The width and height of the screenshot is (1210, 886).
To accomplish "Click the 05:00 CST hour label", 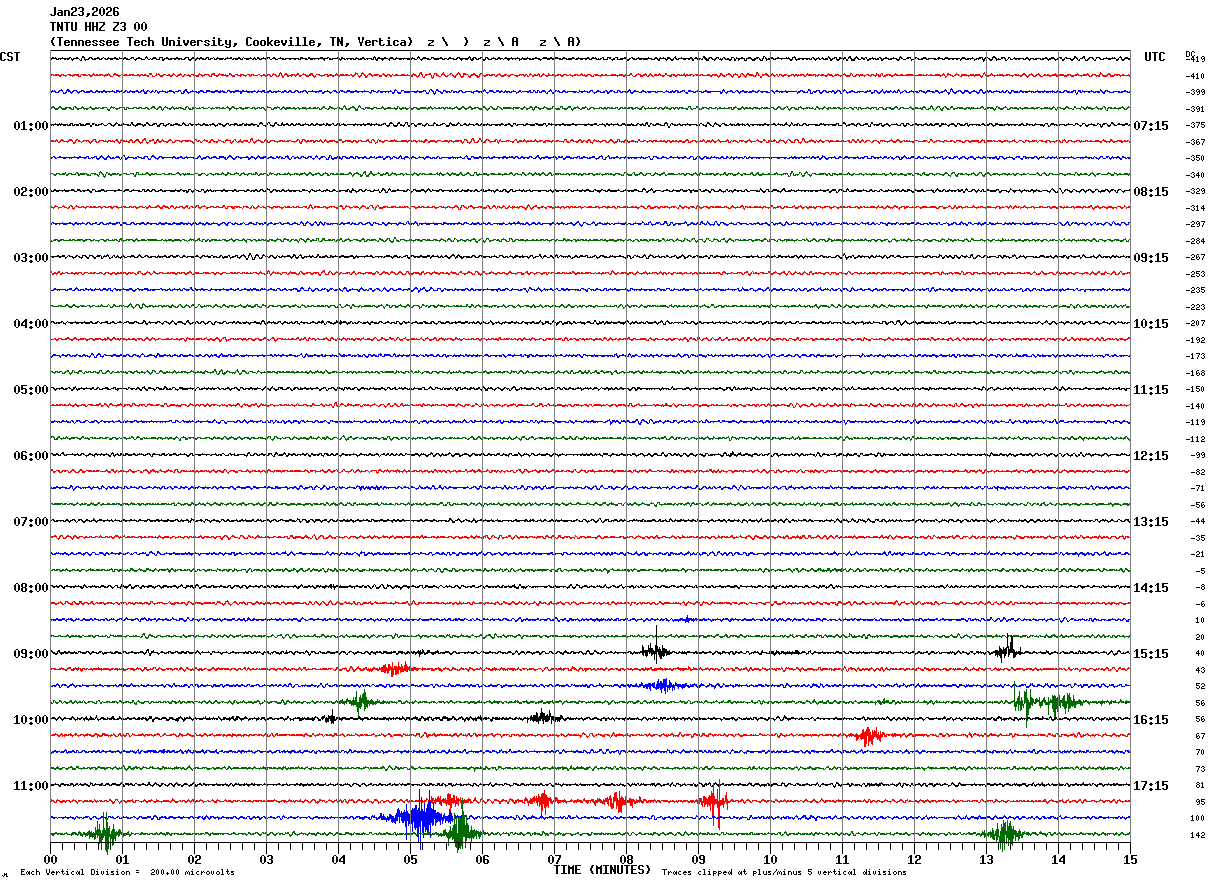I will coord(30,390).
